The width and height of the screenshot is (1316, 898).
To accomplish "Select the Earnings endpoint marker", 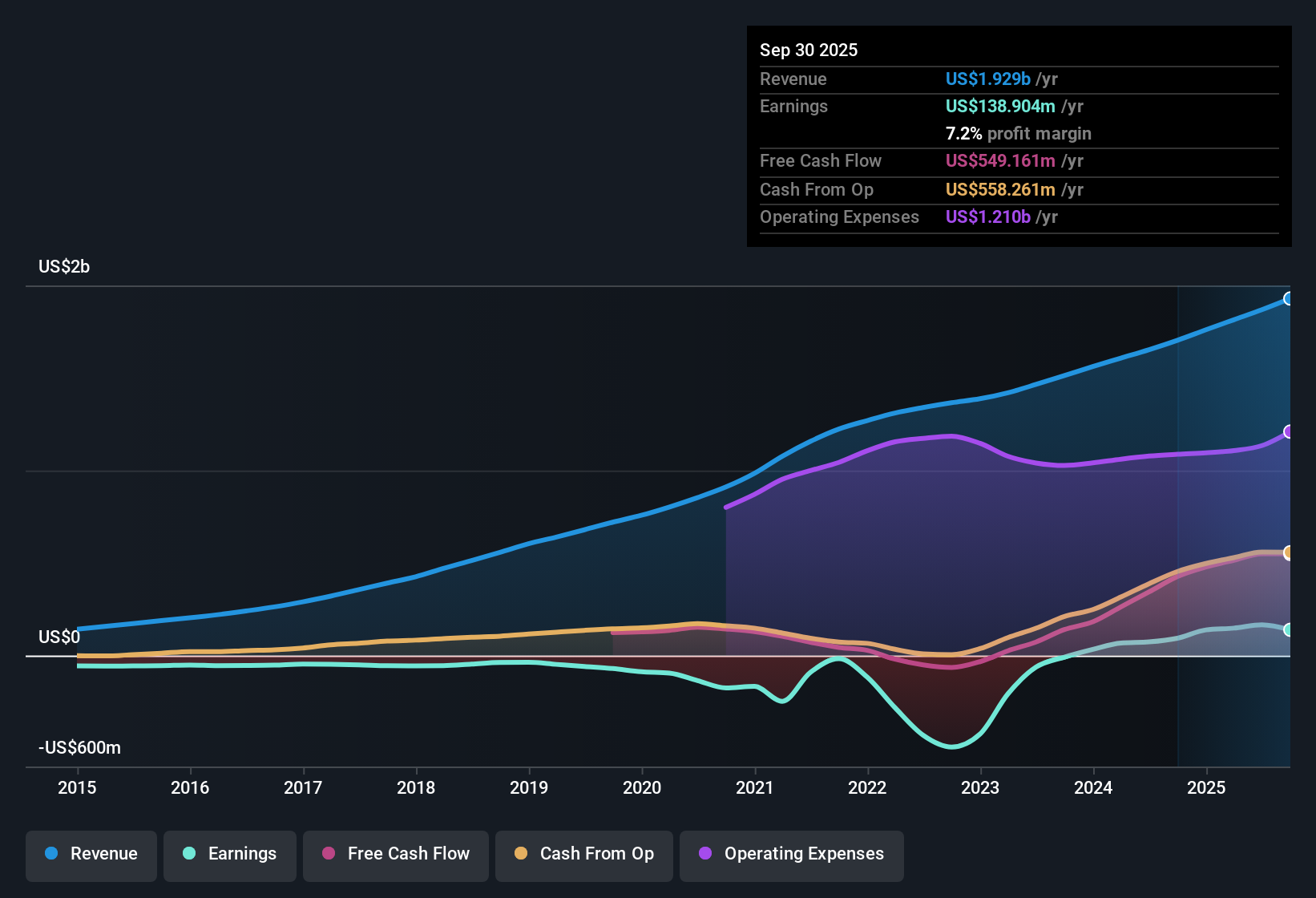I will tap(1289, 631).
